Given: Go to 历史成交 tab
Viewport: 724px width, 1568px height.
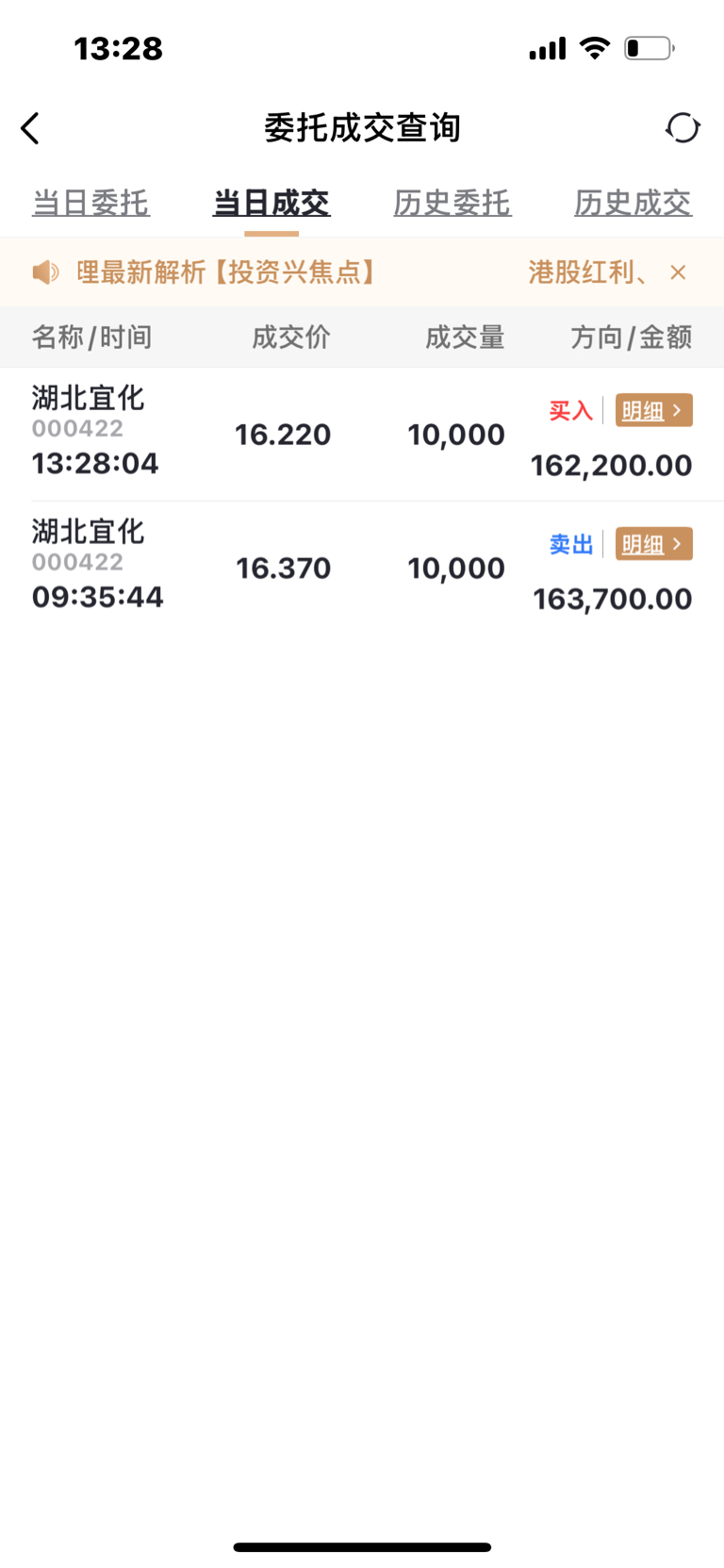Looking at the screenshot, I should click(x=633, y=203).
